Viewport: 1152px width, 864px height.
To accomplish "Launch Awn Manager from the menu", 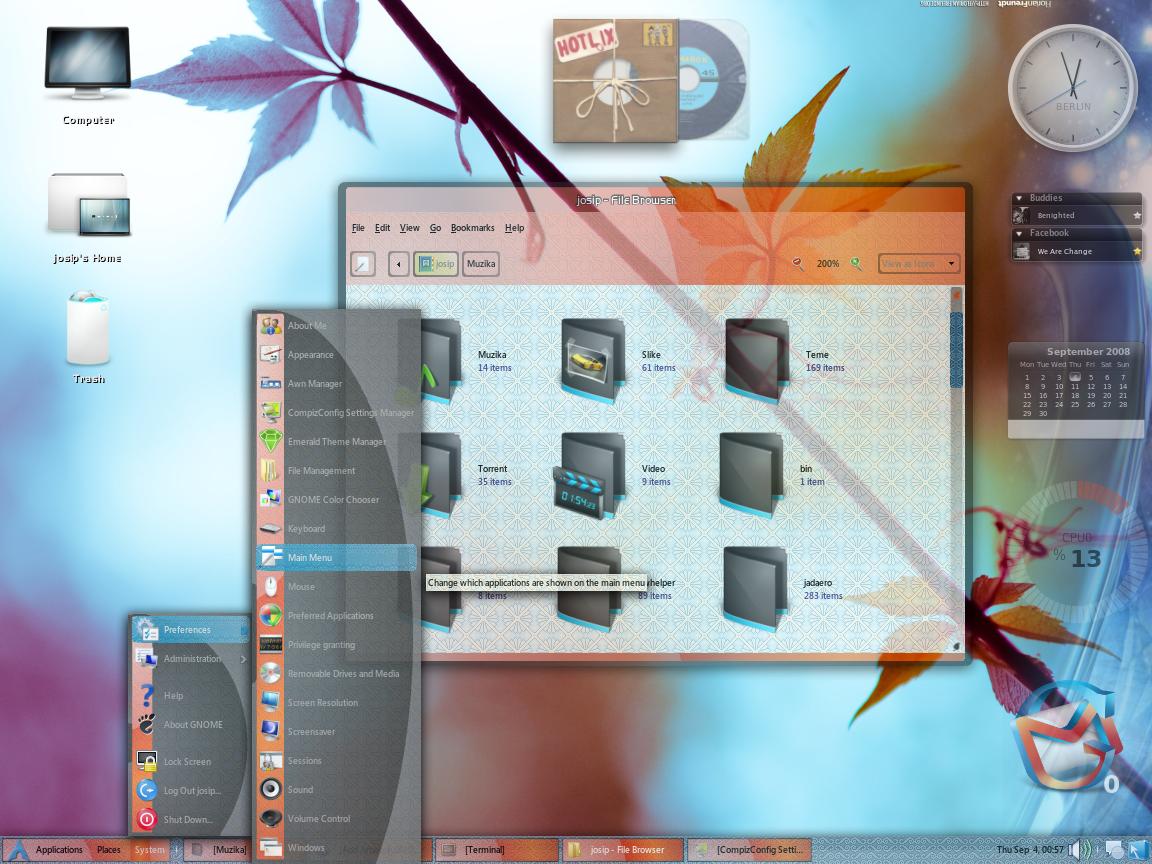I will tap(337, 384).
